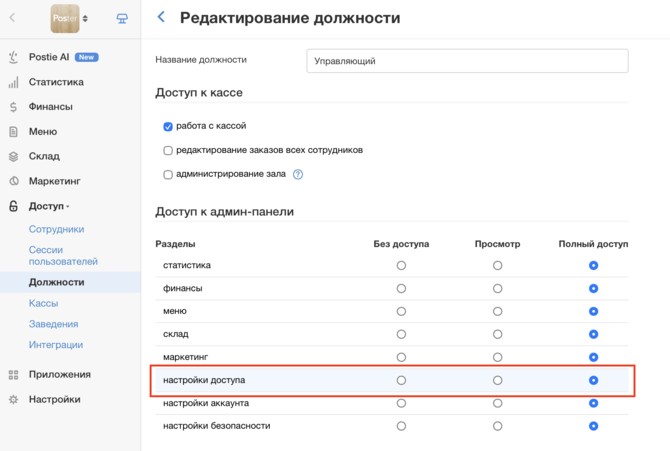Set финансы to Без доступа
The height and width of the screenshot is (451, 670).
click(x=401, y=289)
